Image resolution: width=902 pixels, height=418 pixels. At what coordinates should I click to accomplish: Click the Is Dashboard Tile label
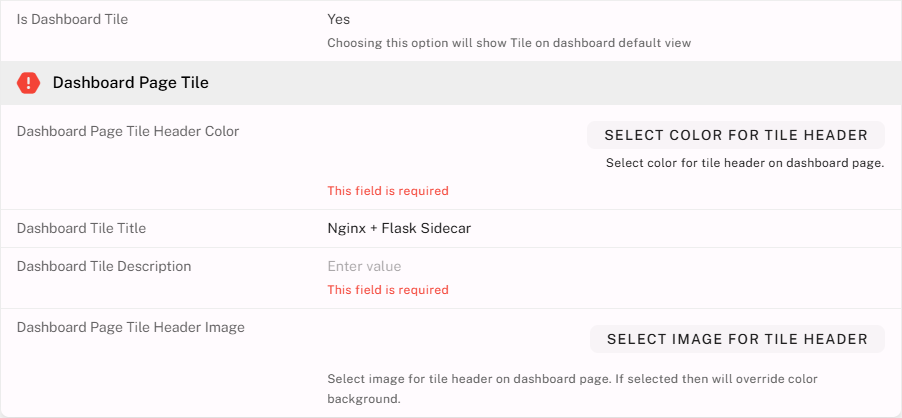72,19
